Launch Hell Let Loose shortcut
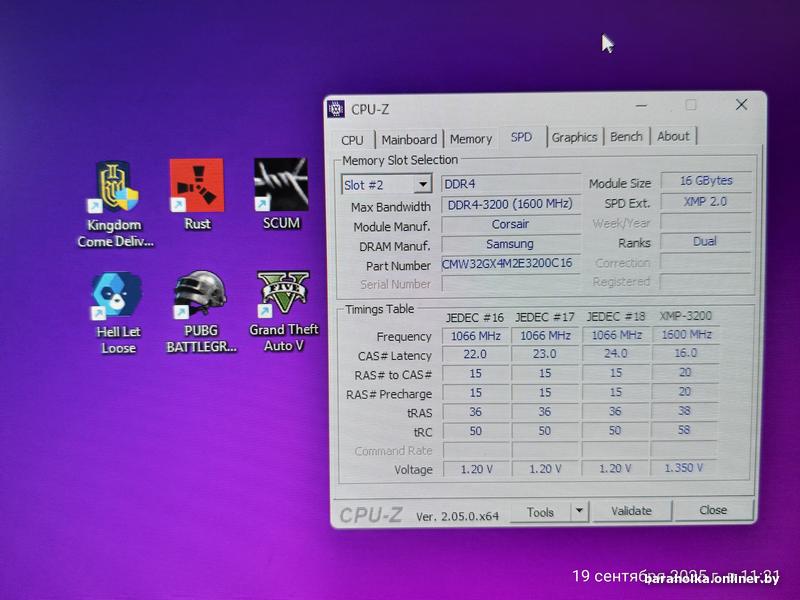This screenshot has width=800, height=600. [118, 298]
